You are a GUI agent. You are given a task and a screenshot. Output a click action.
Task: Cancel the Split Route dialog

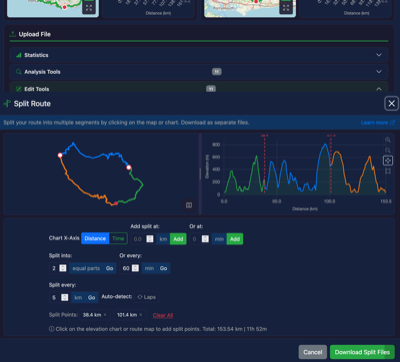pyautogui.click(x=313, y=352)
